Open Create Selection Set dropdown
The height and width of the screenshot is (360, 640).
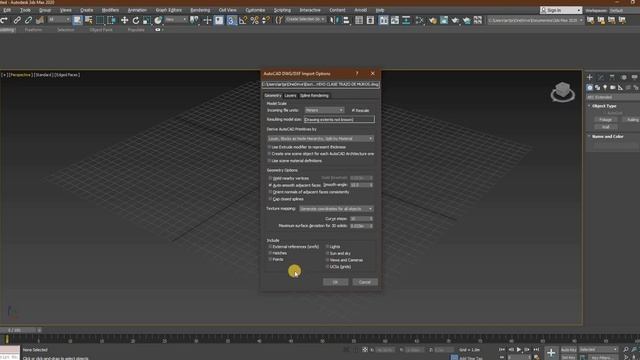click(x=305, y=20)
